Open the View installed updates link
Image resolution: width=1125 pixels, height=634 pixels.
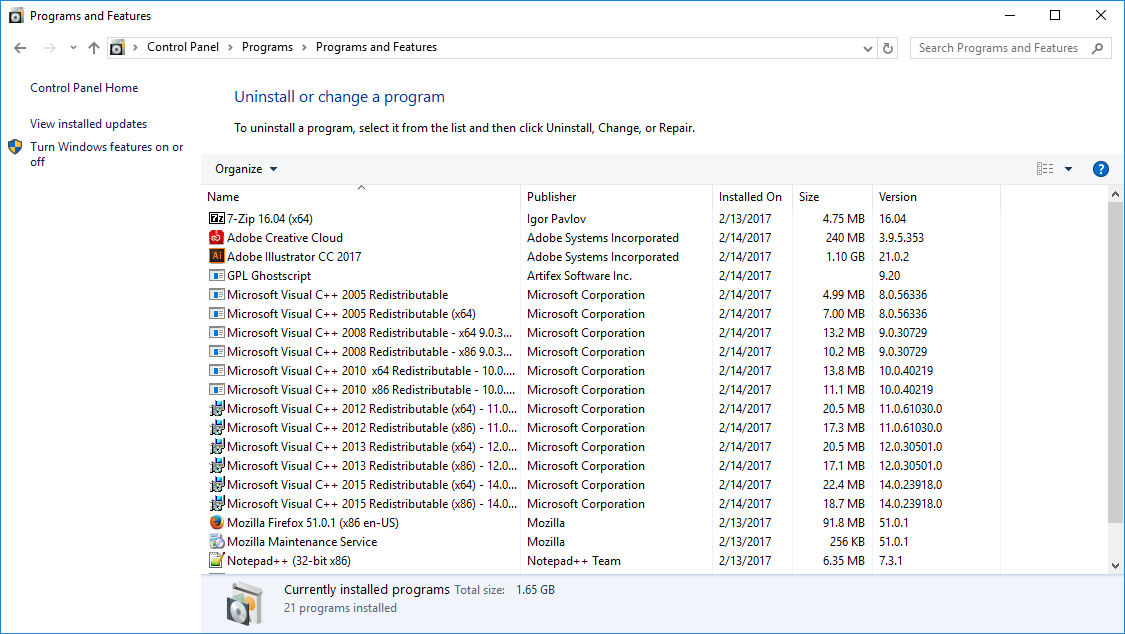[89, 124]
